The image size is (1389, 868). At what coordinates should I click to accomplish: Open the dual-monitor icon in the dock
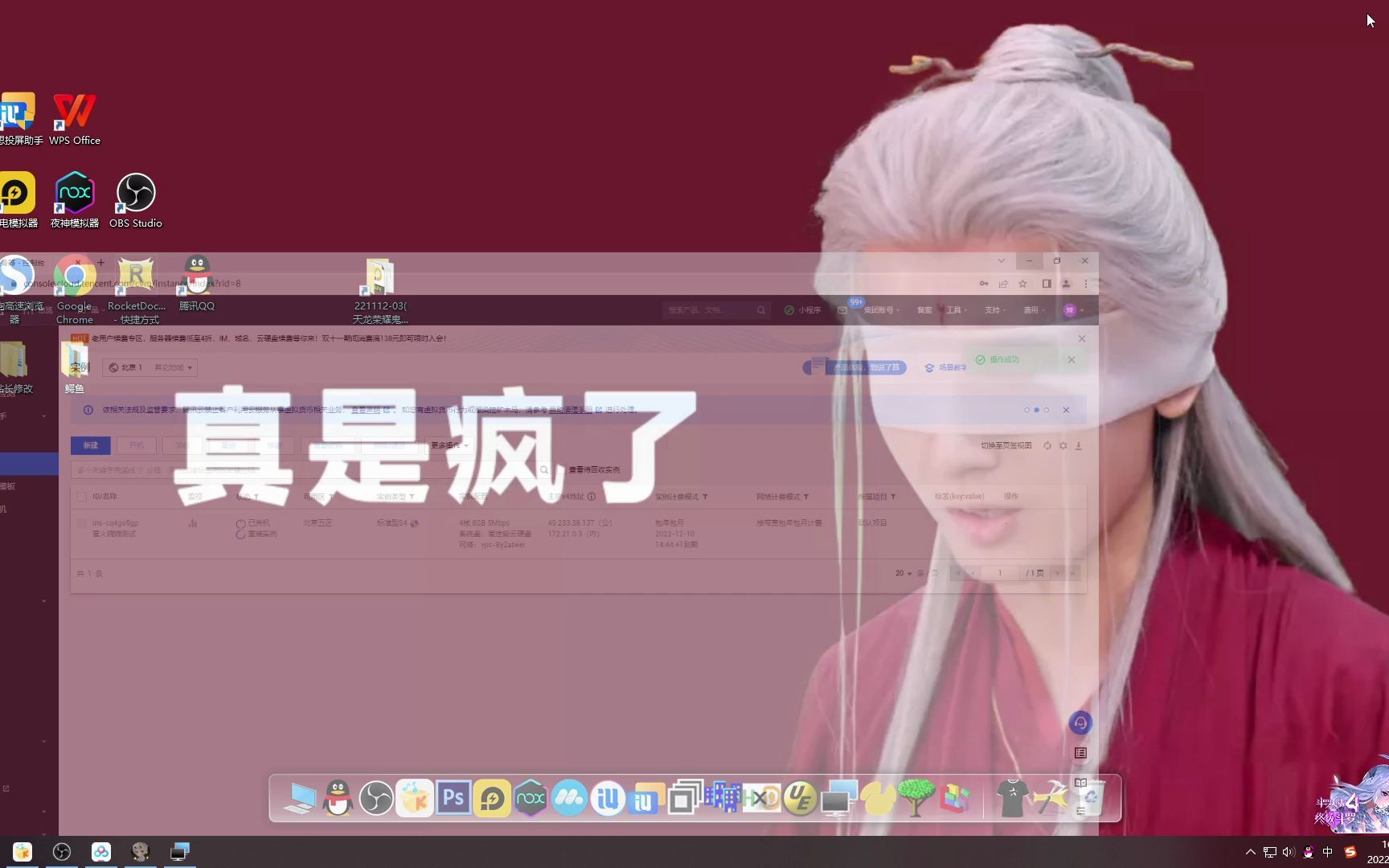(x=838, y=799)
